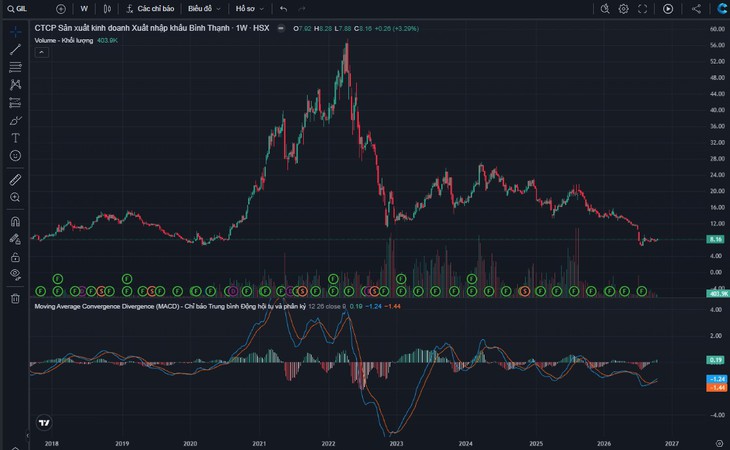Click the orange S marker near 2025
730x450 pixels.
point(525,291)
